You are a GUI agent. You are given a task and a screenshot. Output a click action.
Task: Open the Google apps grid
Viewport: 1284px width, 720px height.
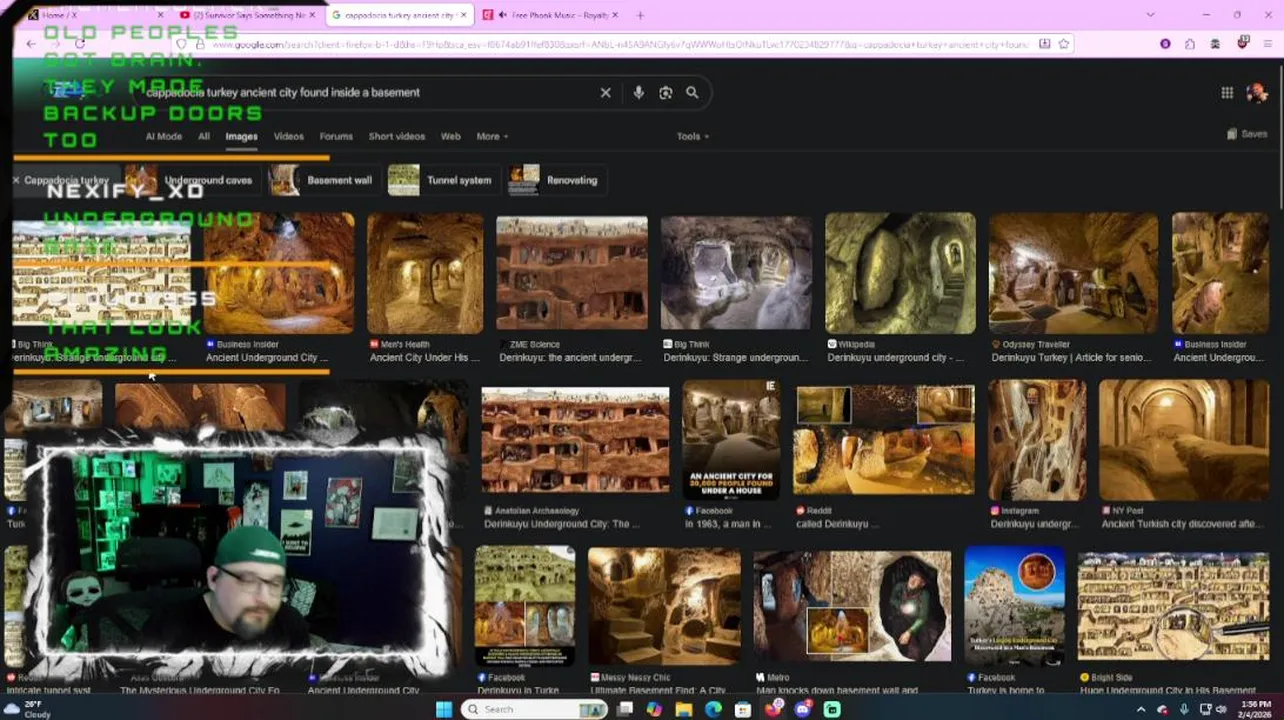(x=1227, y=92)
